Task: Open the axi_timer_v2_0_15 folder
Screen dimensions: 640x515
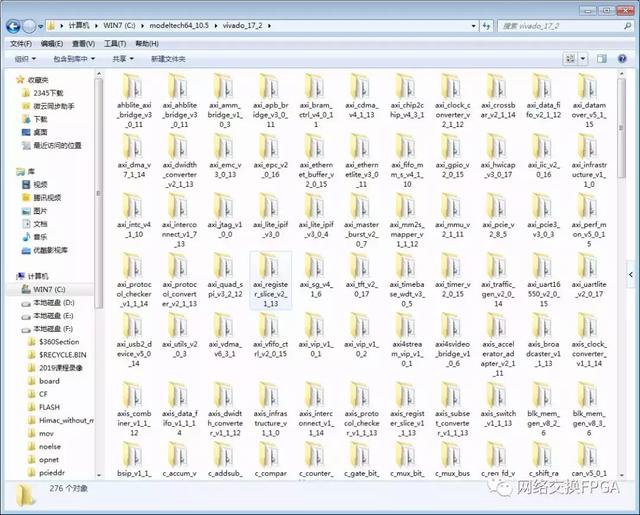Action: point(452,276)
